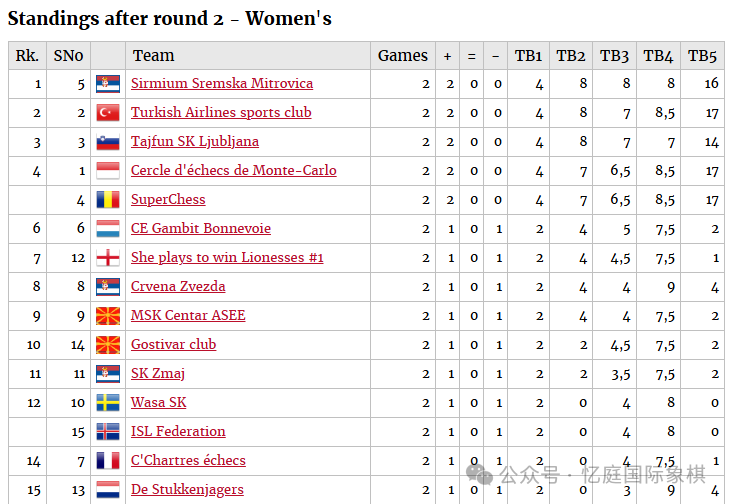Image resolution: width=729 pixels, height=504 pixels.
Task: Open the MSK Centar ASEE link
Action: tap(188, 316)
